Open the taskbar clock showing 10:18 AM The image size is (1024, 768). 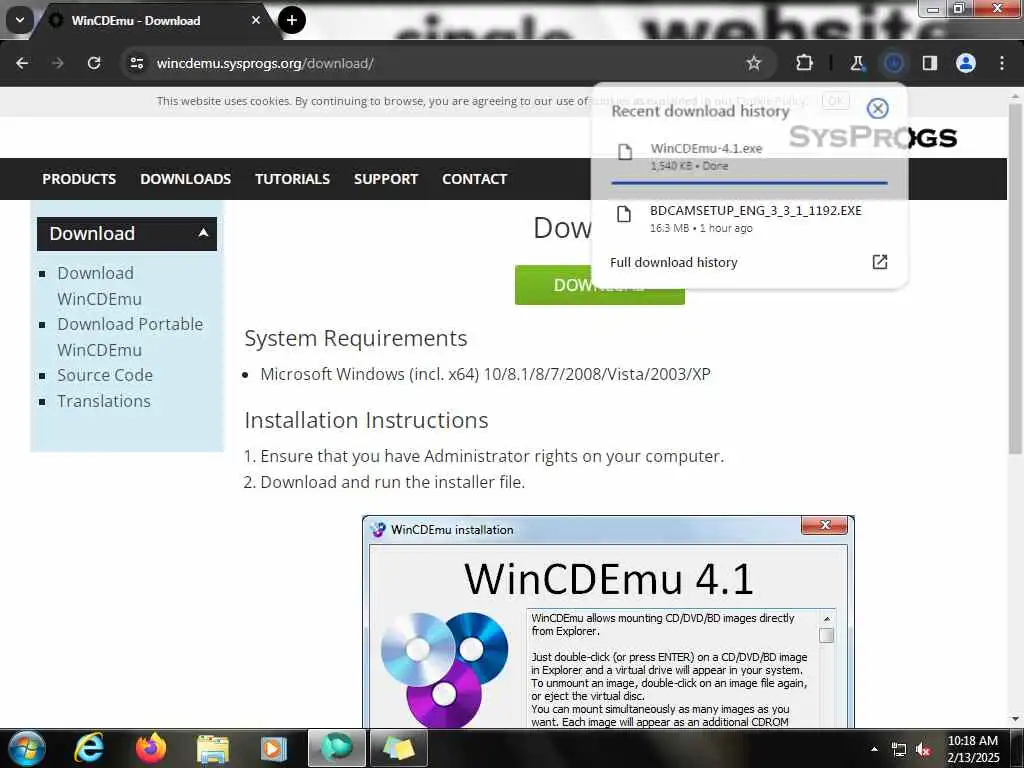click(973, 749)
